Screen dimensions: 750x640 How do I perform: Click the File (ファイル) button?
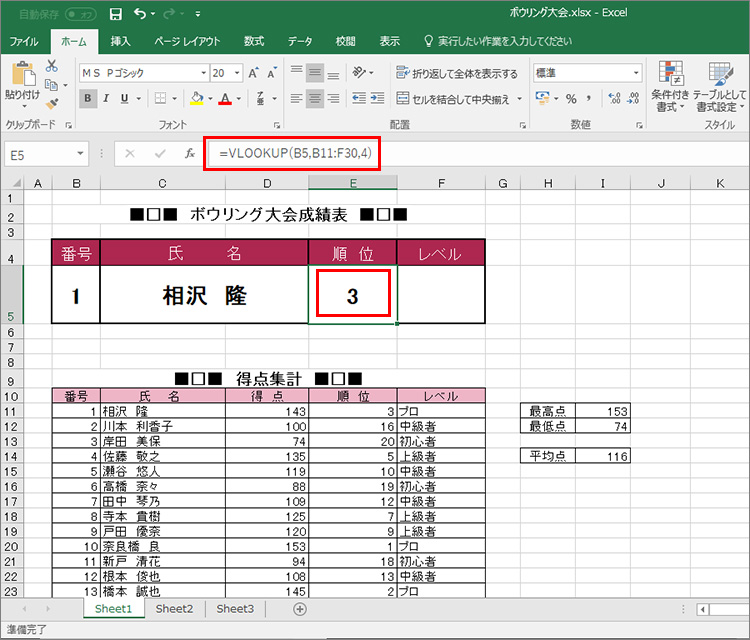pos(24,42)
